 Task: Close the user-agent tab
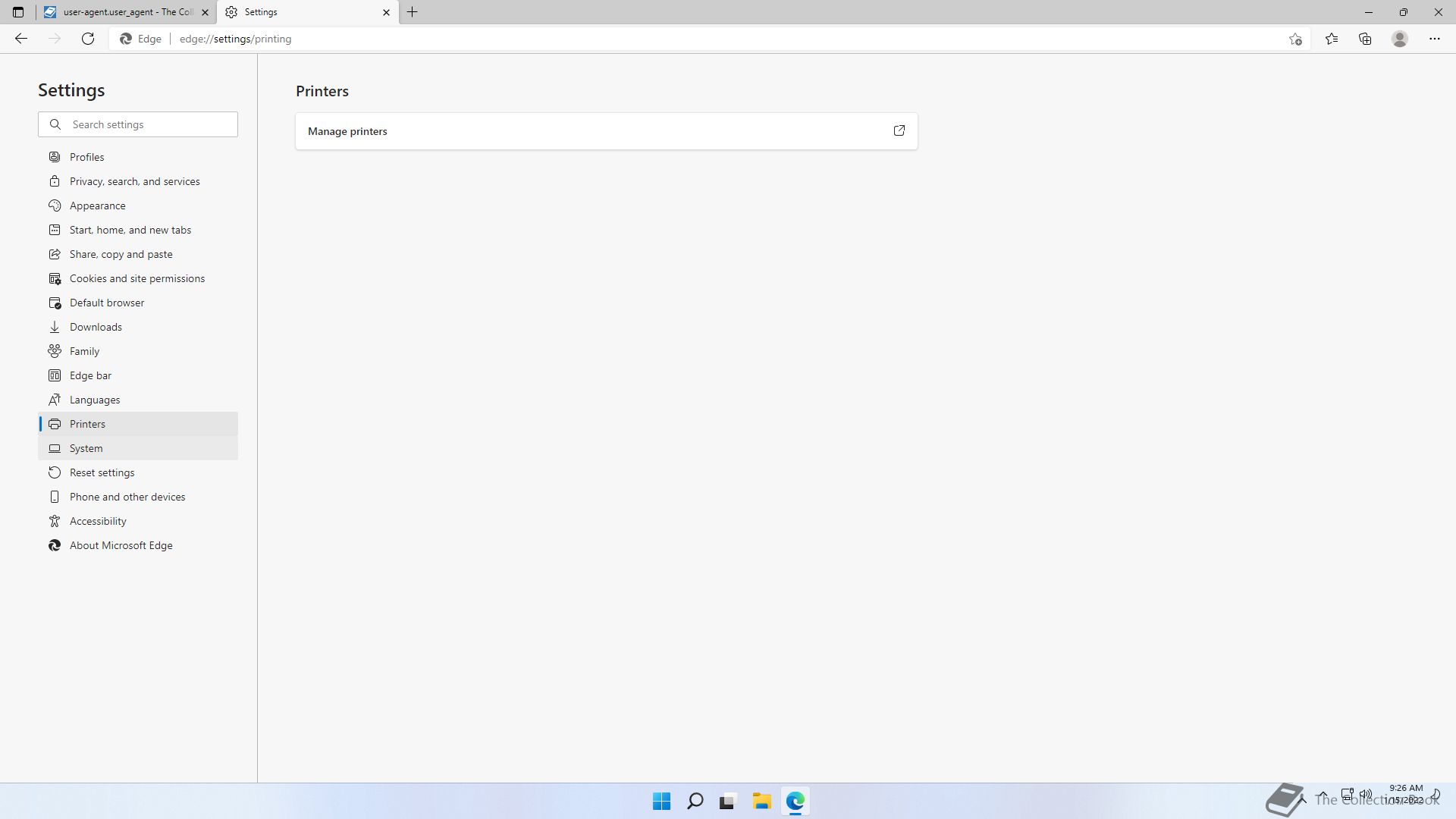click(205, 12)
